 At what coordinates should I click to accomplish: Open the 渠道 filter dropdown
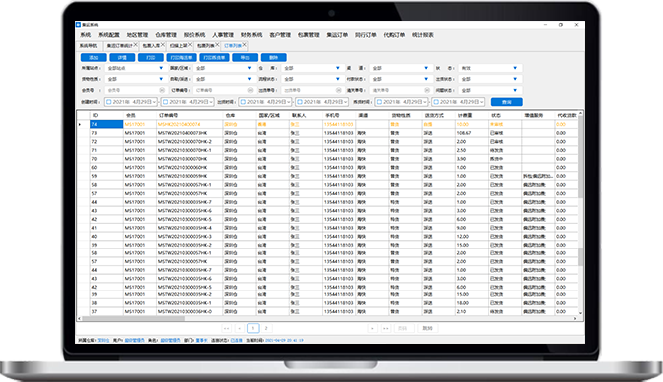coord(400,68)
